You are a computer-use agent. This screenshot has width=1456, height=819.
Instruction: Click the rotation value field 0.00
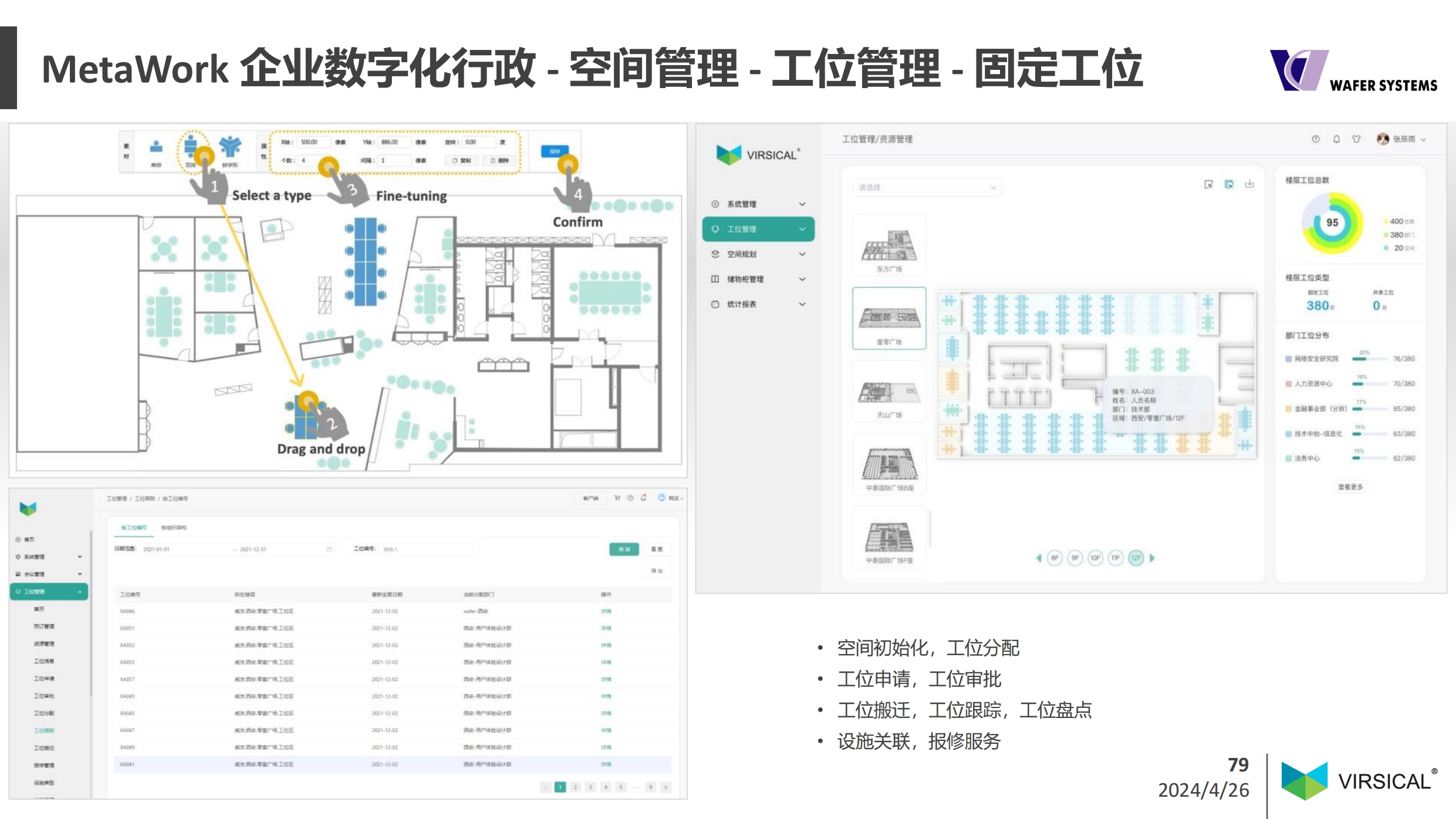(x=478, y=142)
